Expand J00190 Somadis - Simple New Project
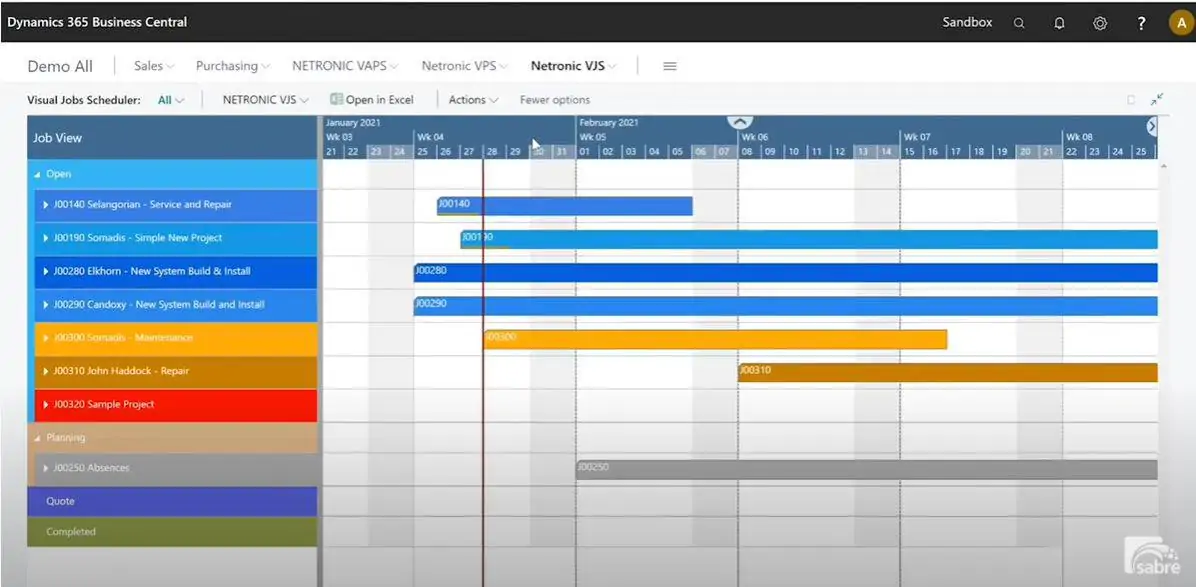The image size is (1196, 587). (47, 238)
